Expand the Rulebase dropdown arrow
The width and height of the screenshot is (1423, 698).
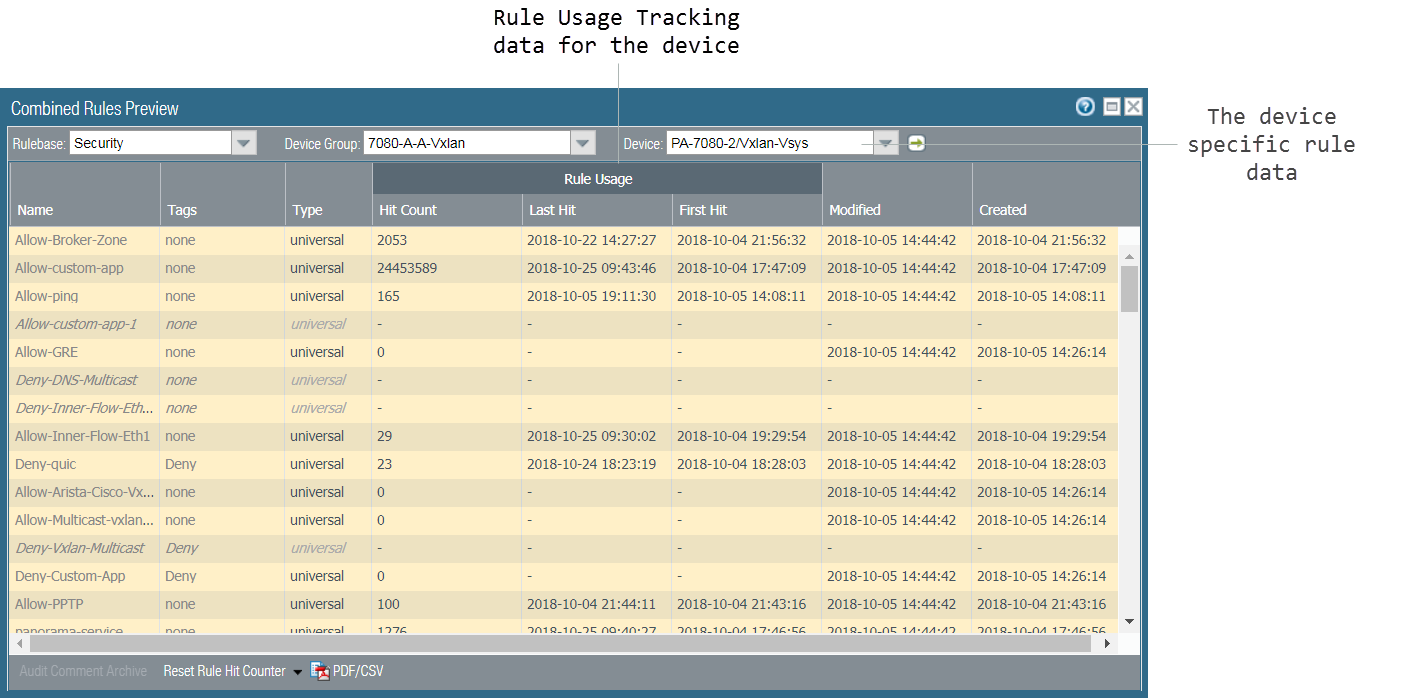coord(244,143)
